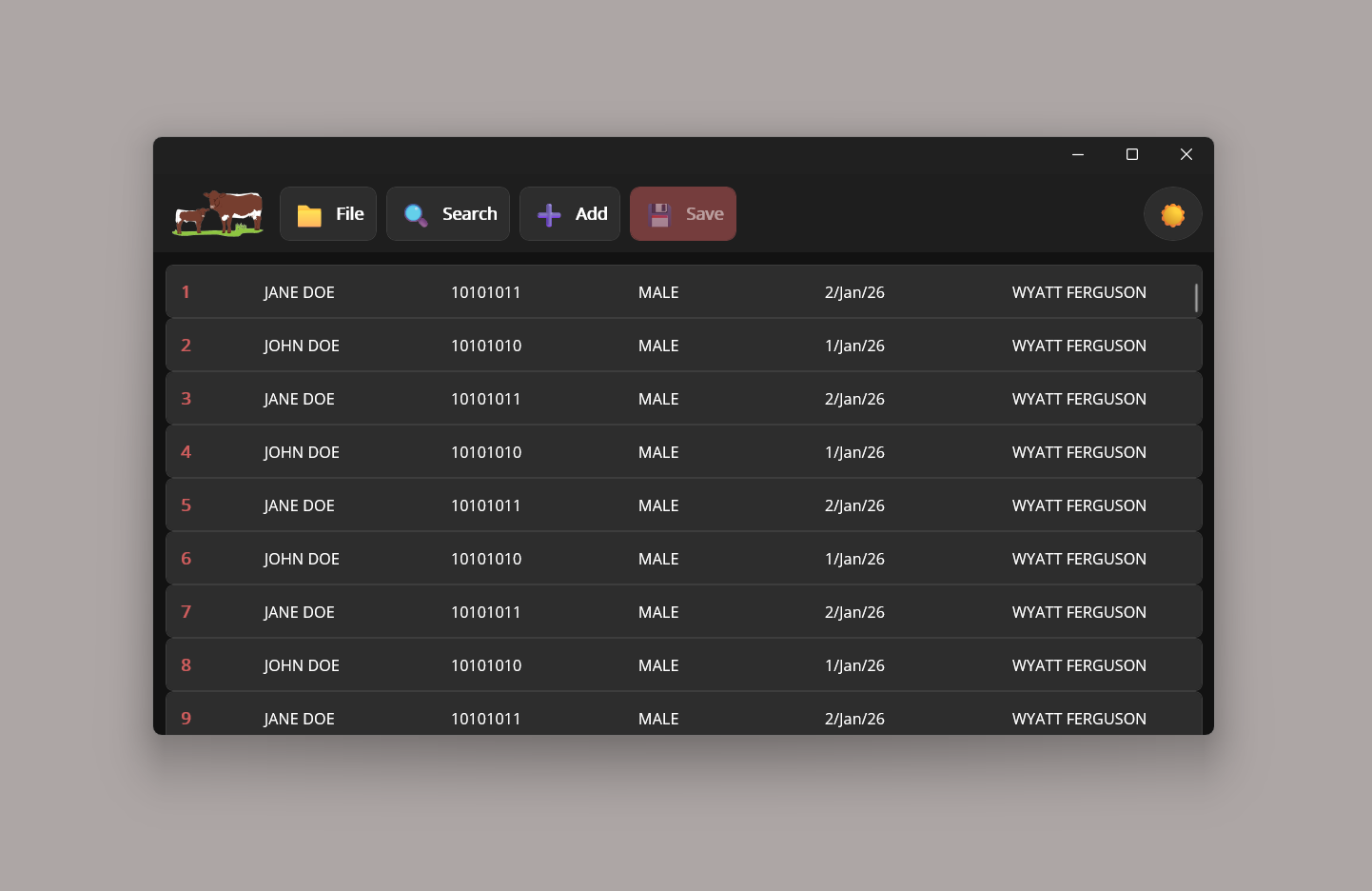1372x891 pixels.
Task: Click the tag number 10101010 in row 4
Action: [486, 451]
